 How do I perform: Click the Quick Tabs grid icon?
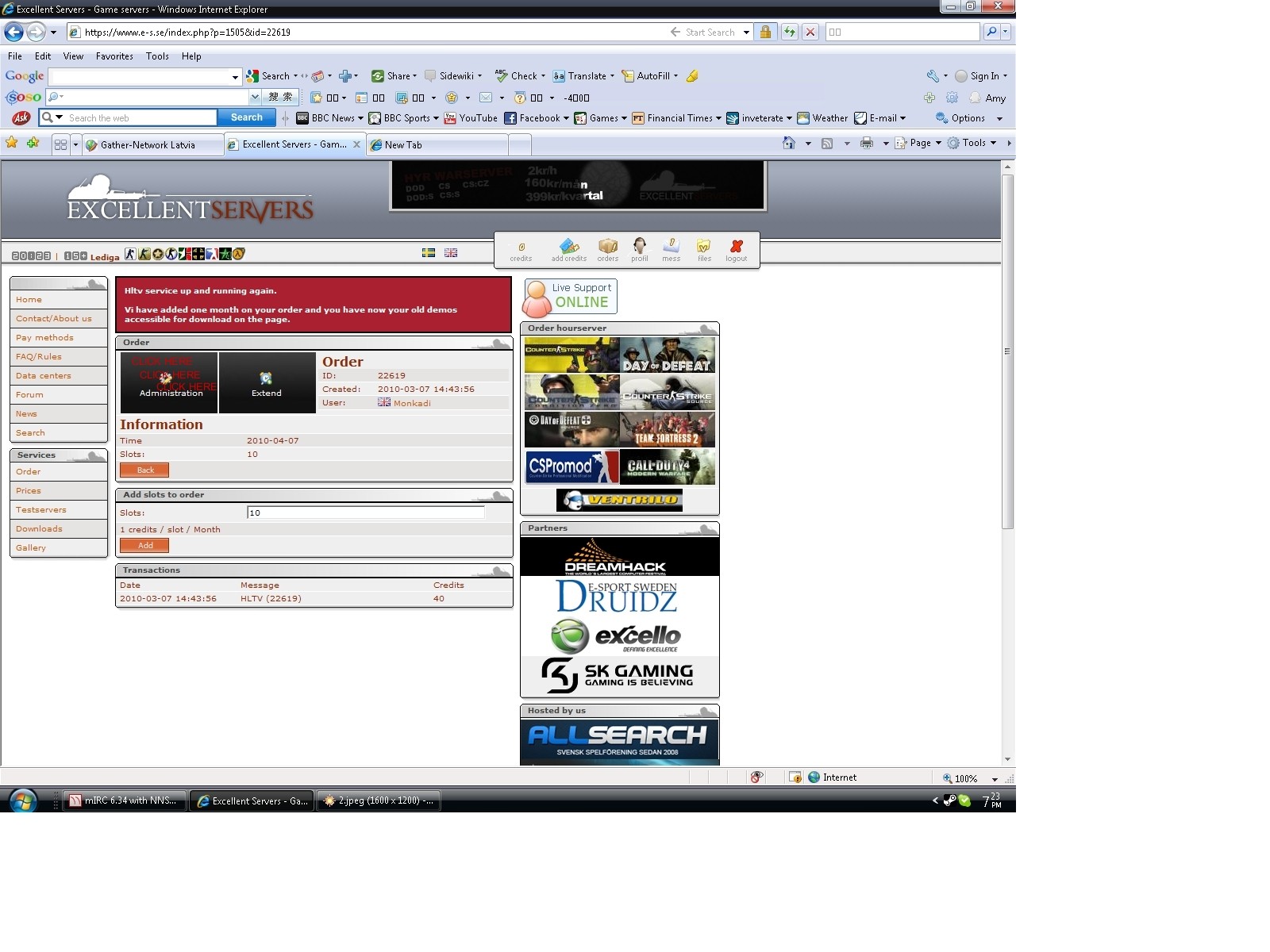coord(60,145)
